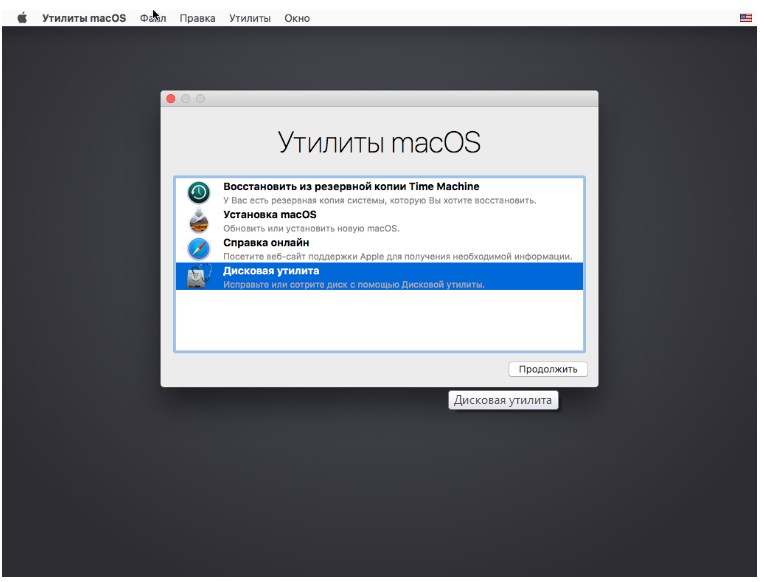Open the Окно menu
764x582 pixels.
coord(297,18)
